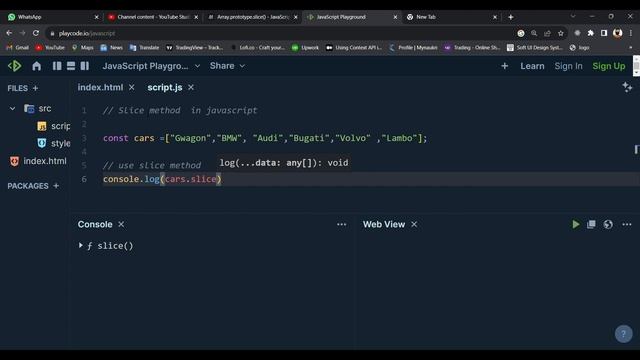640x360 pixels.
Task: Open Upwork bookmark
Action: point(305,48)
